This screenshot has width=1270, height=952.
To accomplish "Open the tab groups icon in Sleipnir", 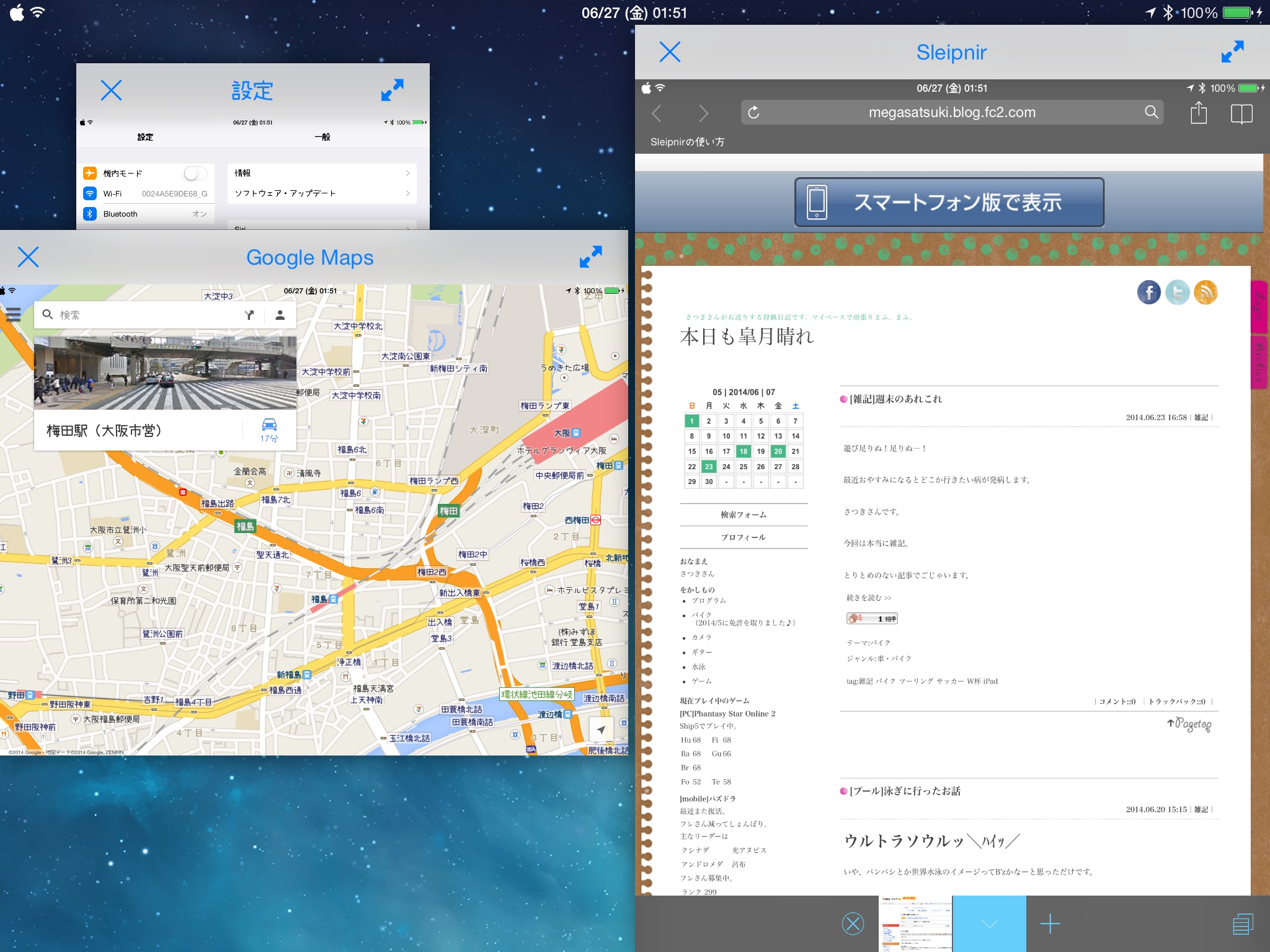I will [1243, 923].
